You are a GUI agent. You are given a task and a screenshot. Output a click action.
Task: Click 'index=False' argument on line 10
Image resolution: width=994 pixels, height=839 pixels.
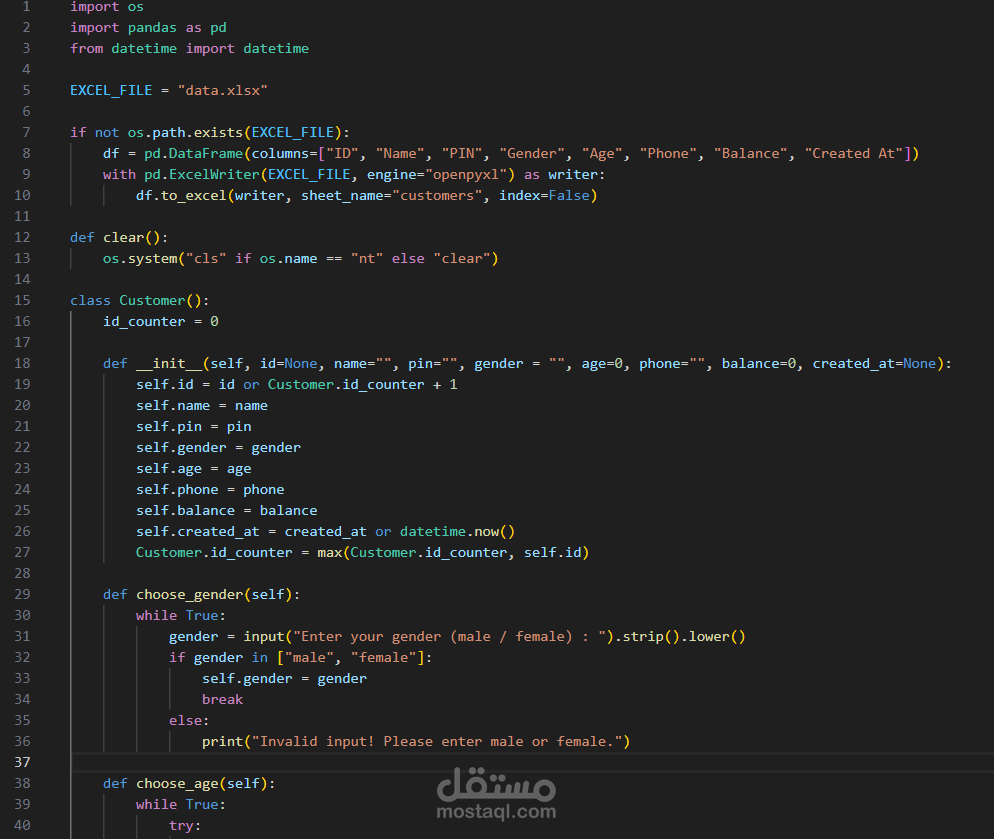tap(544, 195)
